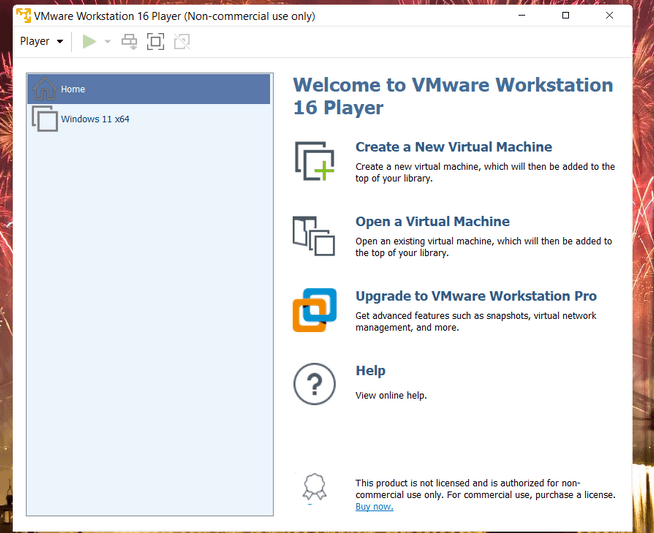The width and height of the screenshot is (654, 533).
Task: Expand the power options arrow beside play
Action: (x=108, y=41)
